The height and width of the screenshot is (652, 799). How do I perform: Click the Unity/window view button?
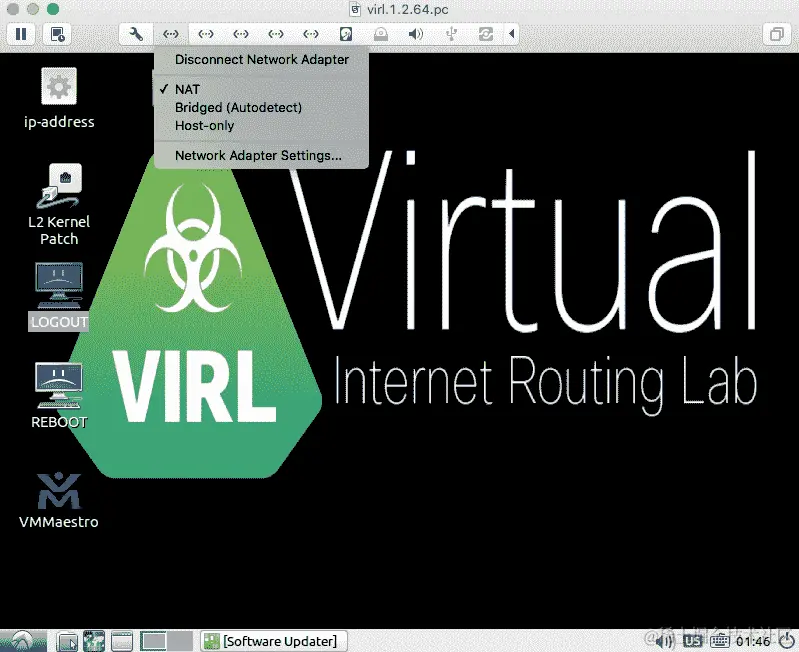[777, 34]
